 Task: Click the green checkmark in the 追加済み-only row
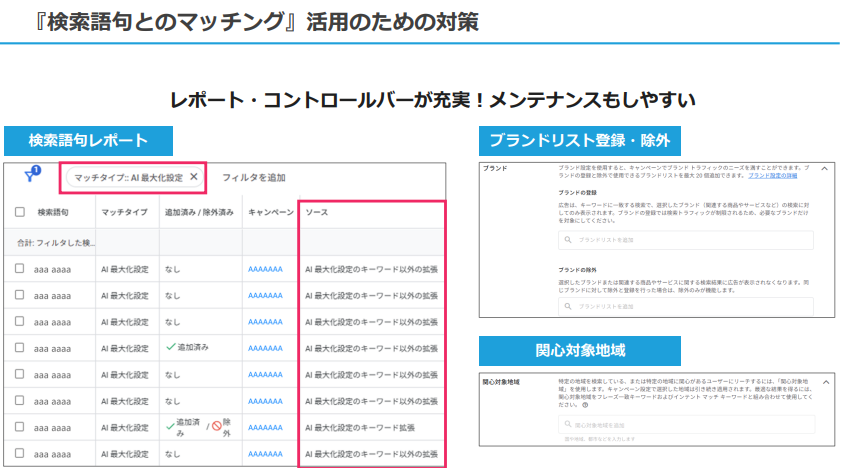click(171, 347)
